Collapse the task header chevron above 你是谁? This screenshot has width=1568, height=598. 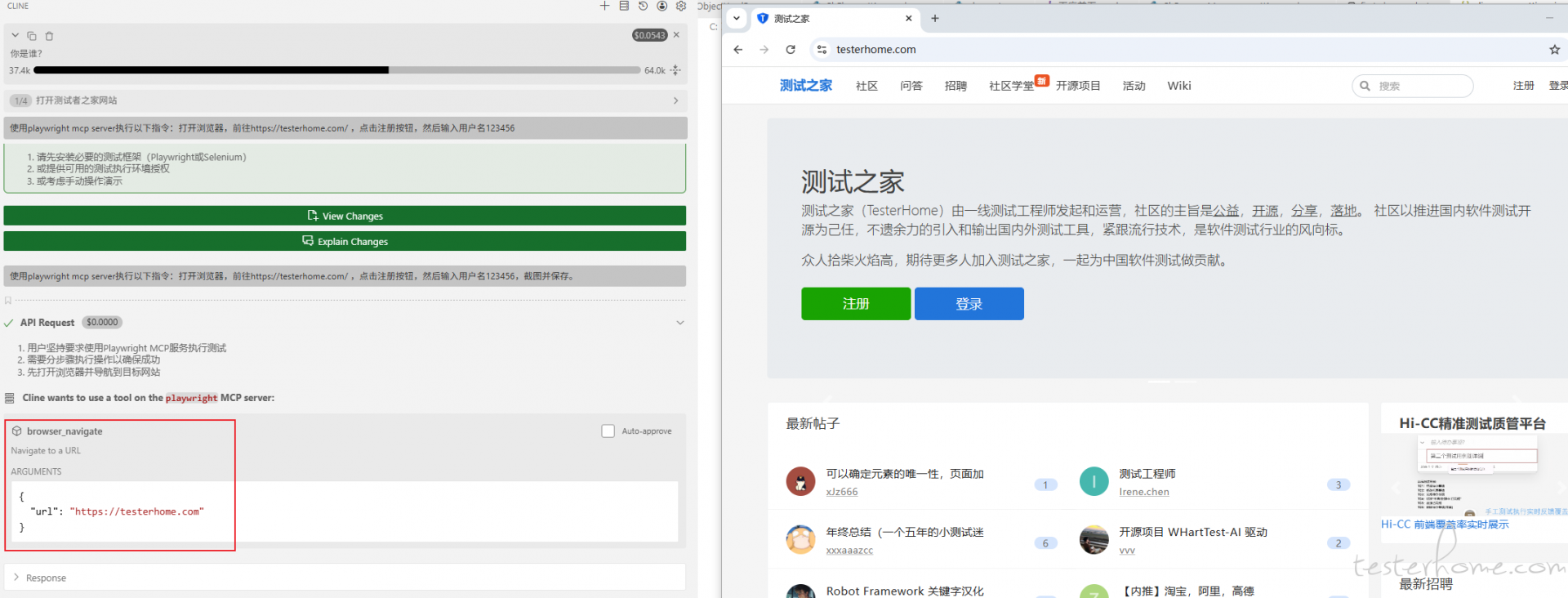point(15,36)
